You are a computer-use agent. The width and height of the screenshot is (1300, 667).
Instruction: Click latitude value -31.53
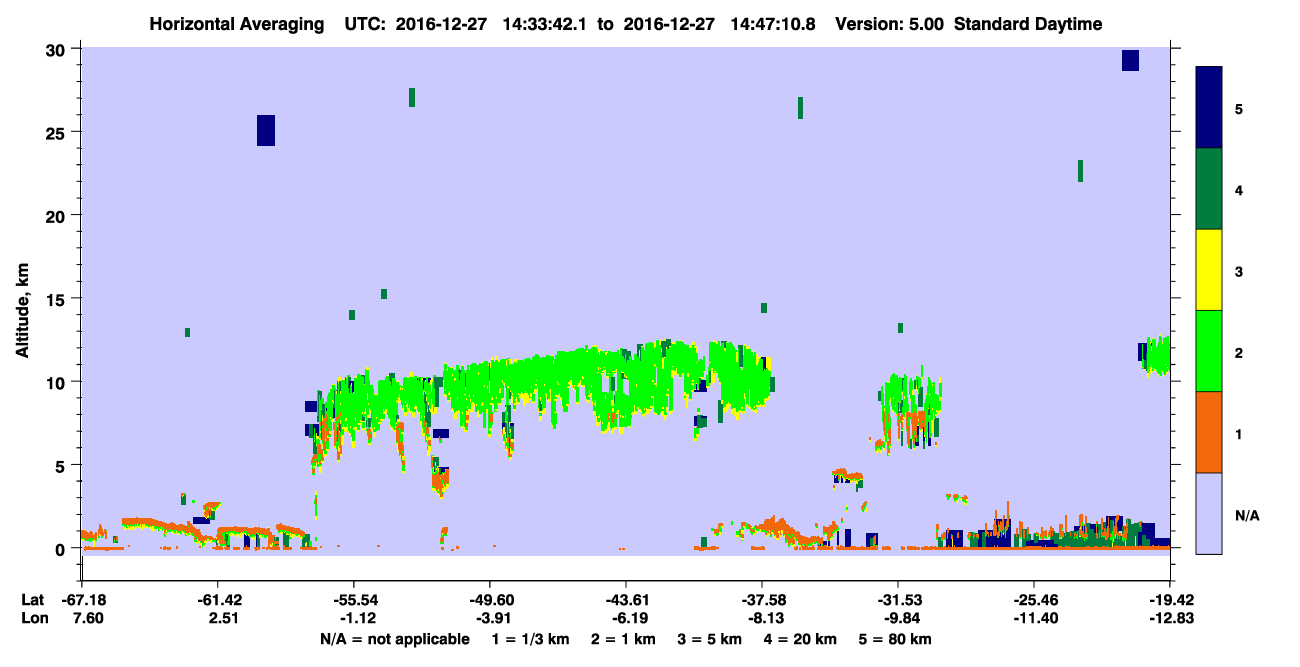897,599
